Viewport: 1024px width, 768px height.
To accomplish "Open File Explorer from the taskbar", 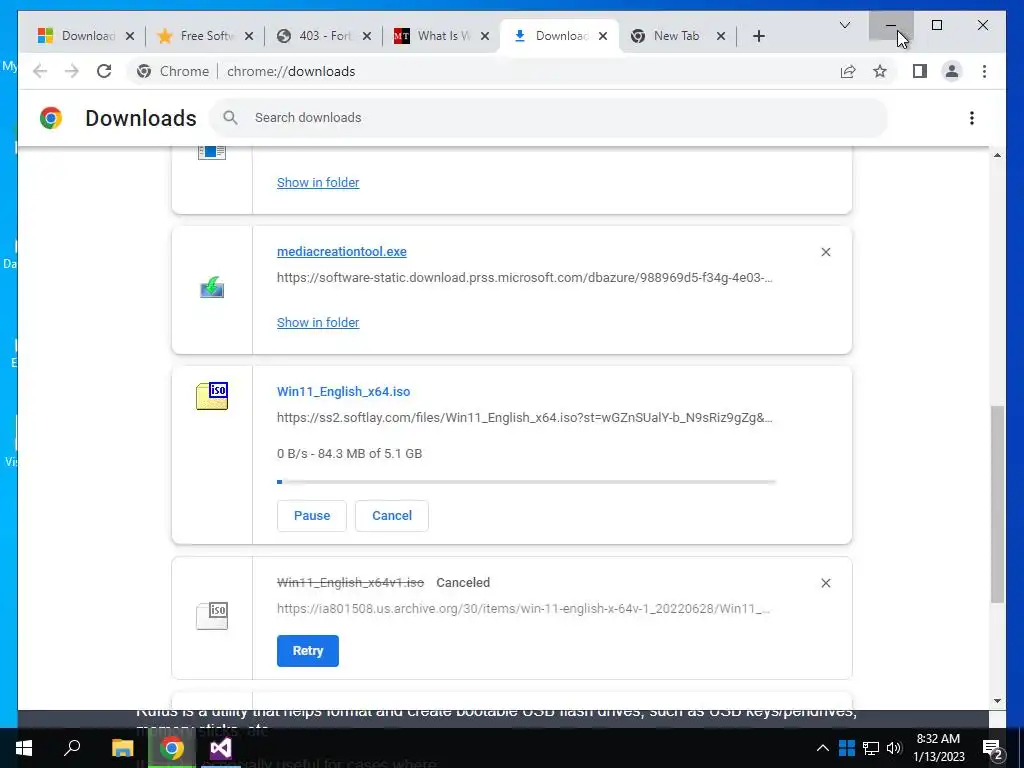I will click(122, 748).
